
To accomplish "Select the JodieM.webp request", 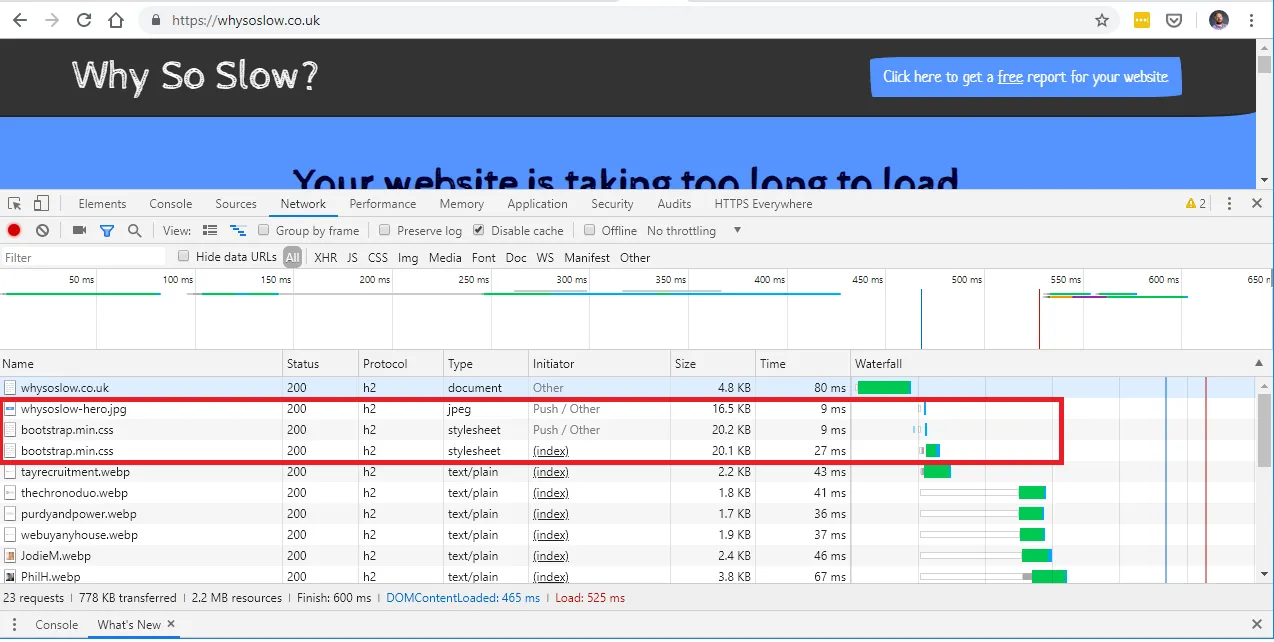I will coord(628,556).
